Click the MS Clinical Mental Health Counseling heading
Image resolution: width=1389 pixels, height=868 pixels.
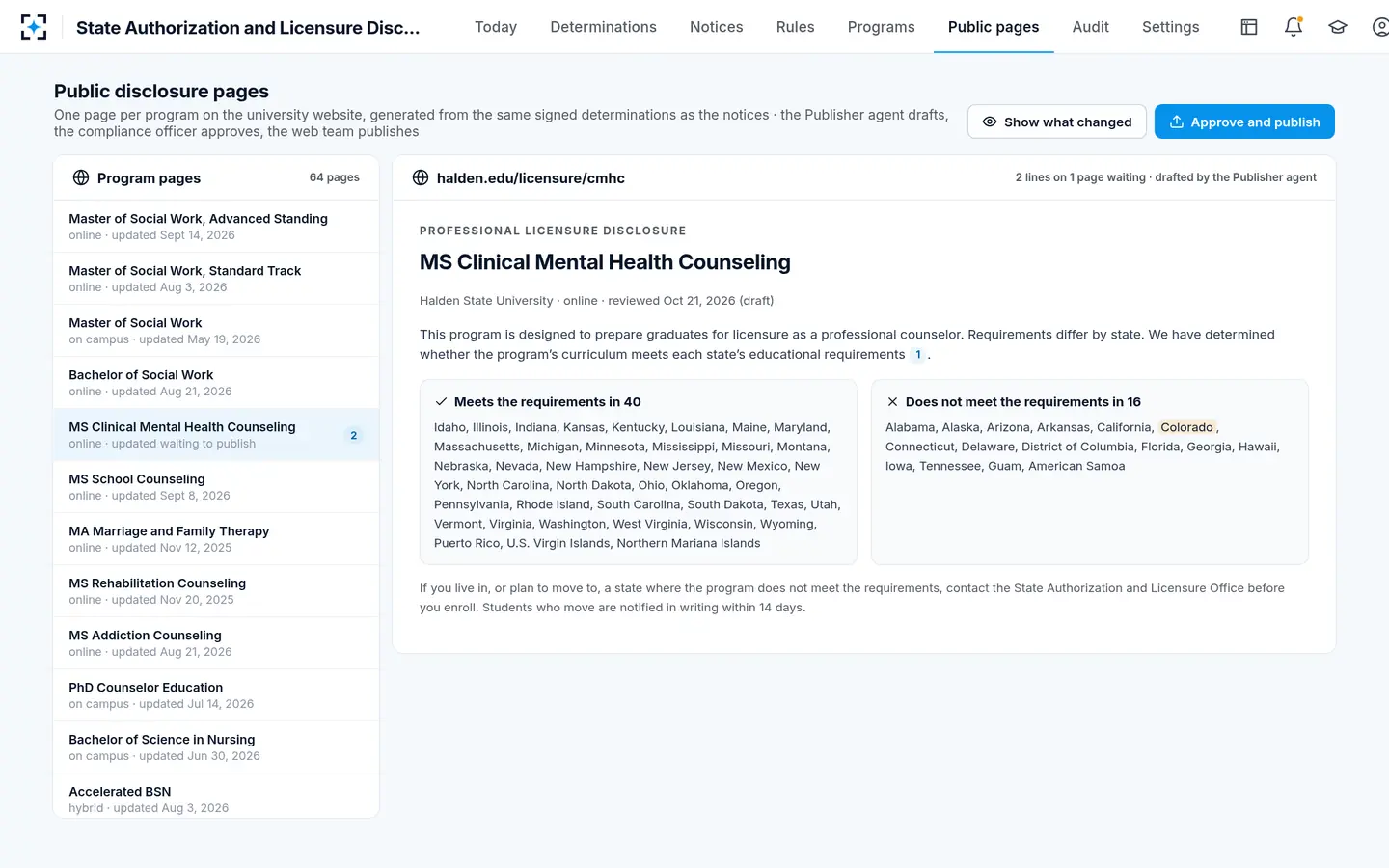pos(605,262)
